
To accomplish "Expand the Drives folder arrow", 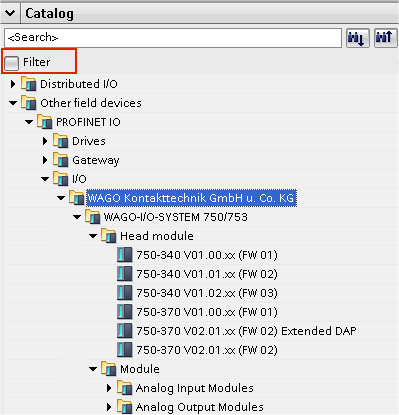I will (45, 141).
